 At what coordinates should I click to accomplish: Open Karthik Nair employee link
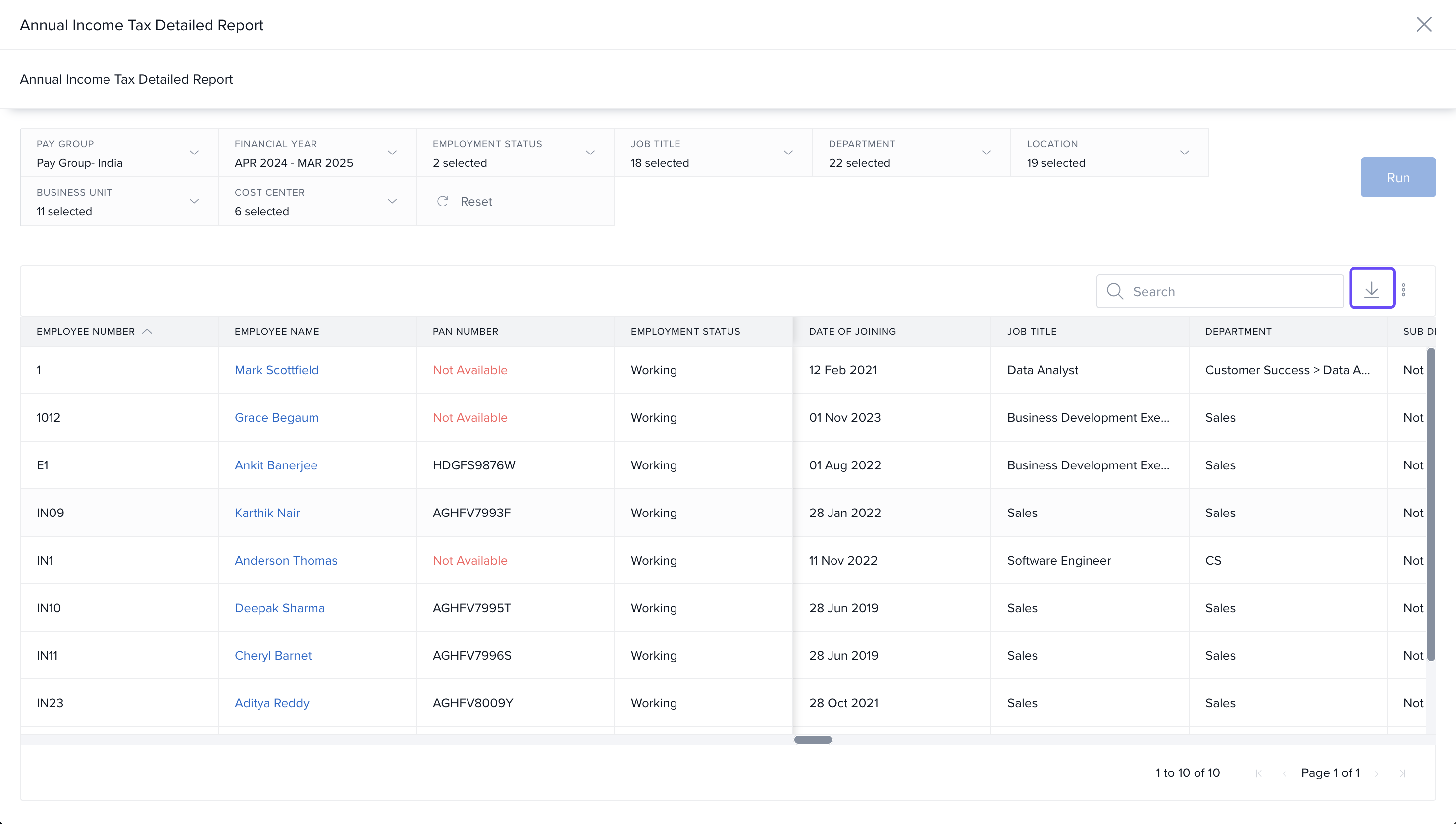point(267,513)
